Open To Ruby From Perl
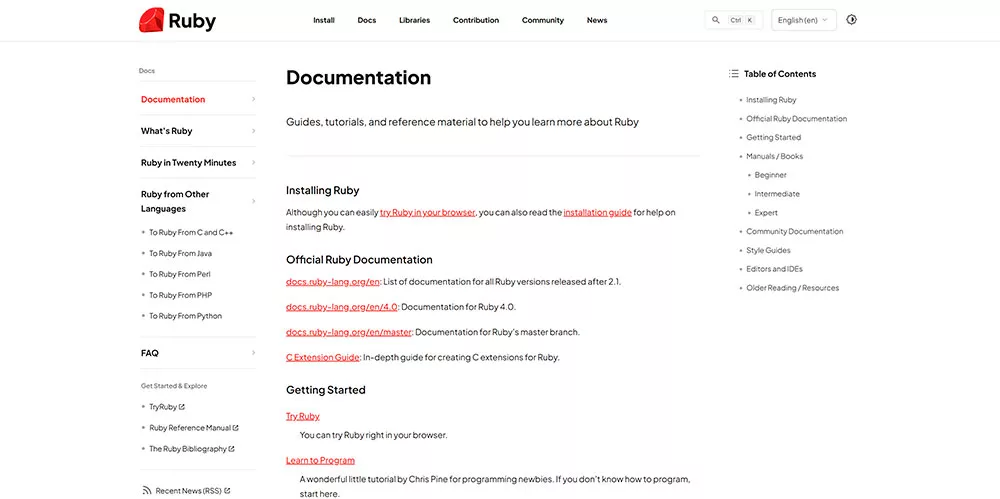The image size is (1000, 499). click(180, 274)
